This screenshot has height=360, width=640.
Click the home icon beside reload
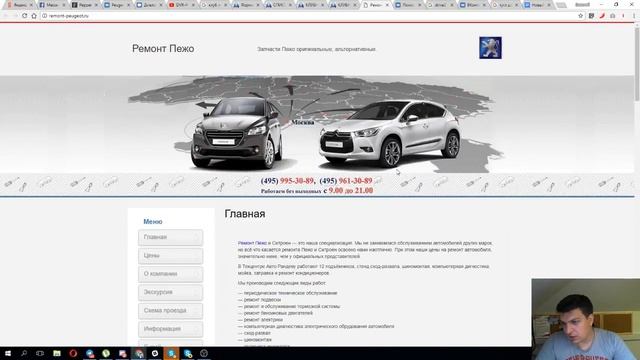point(34,16)
